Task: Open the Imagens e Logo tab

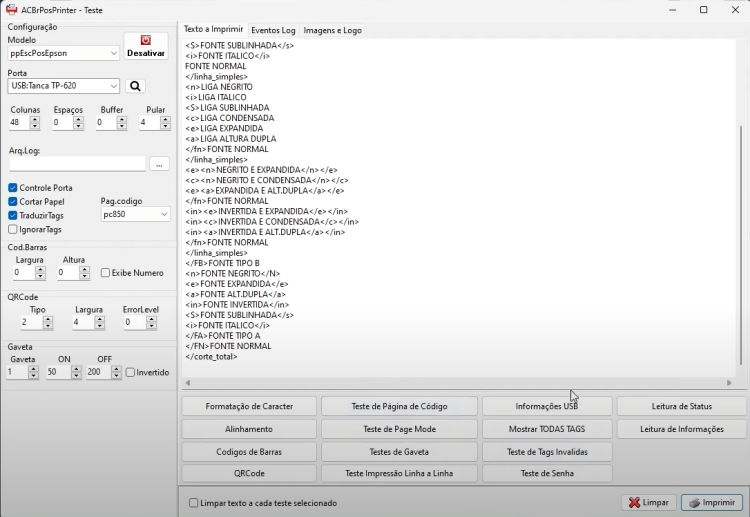Action: point(332,30)
